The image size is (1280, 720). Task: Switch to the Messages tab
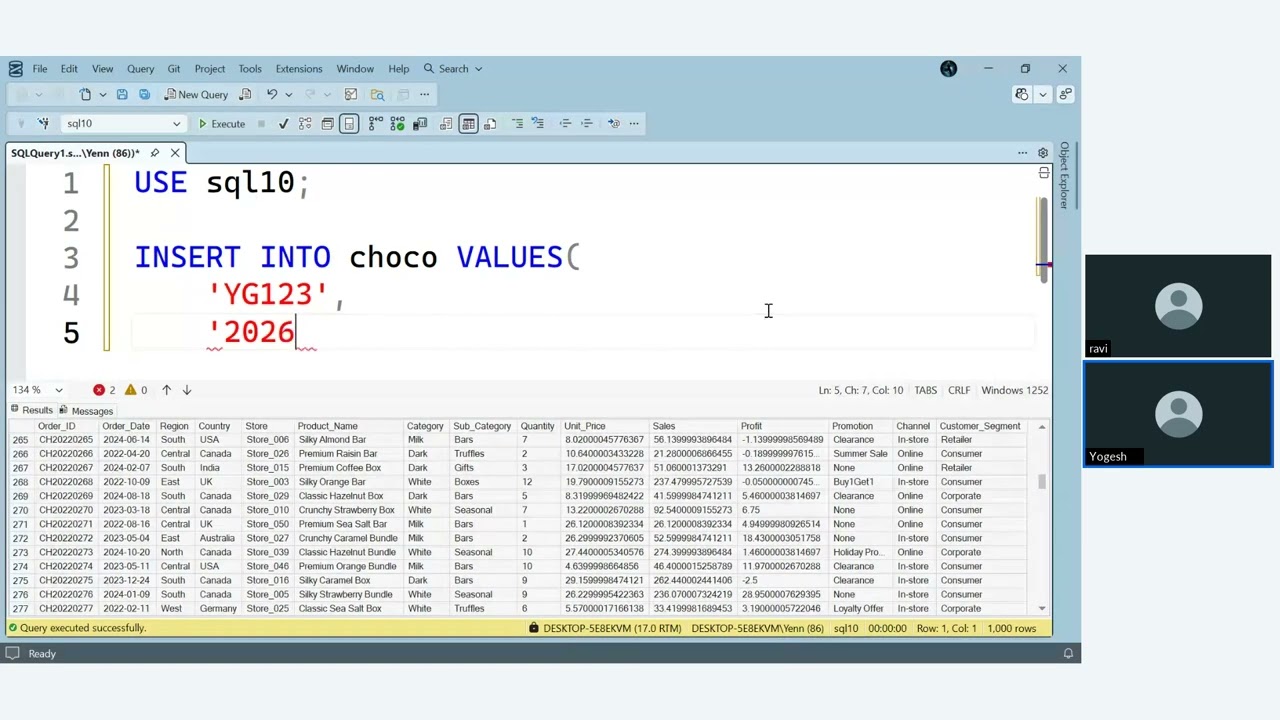(86, 411)
